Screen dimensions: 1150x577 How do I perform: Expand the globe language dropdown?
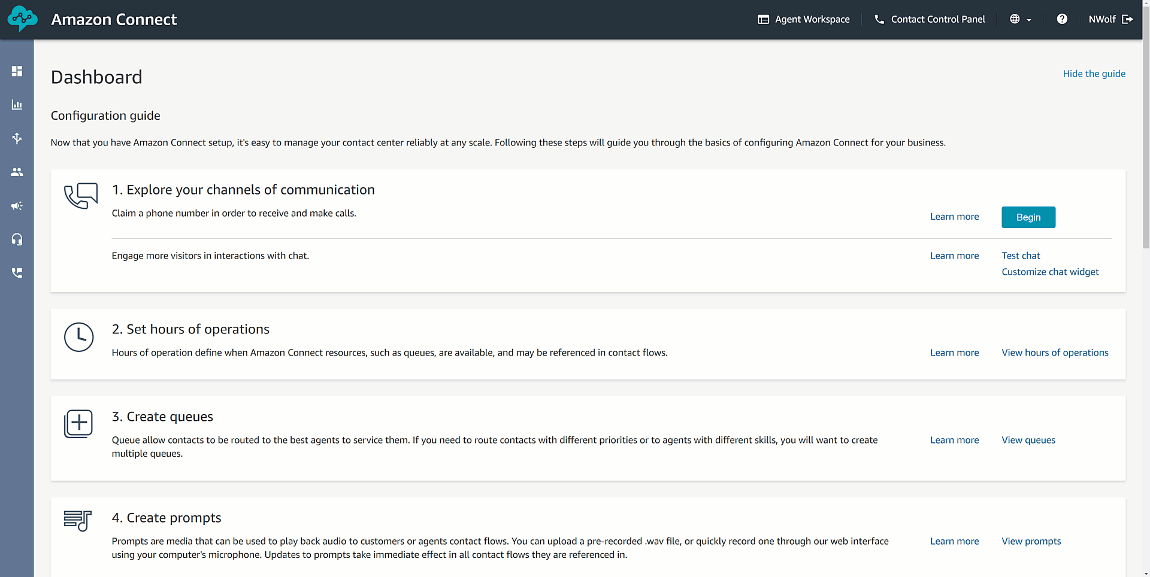1020,19
